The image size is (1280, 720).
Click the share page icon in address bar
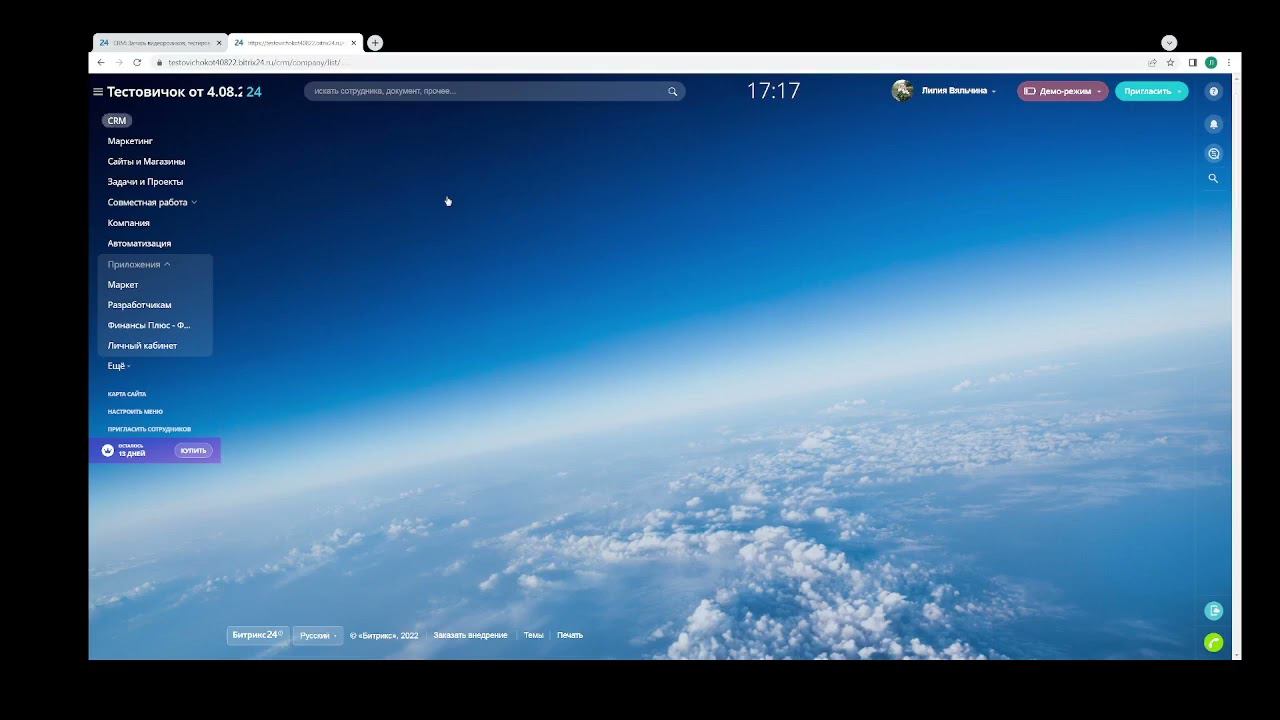pyautogui.click(x=1152, y=62)
